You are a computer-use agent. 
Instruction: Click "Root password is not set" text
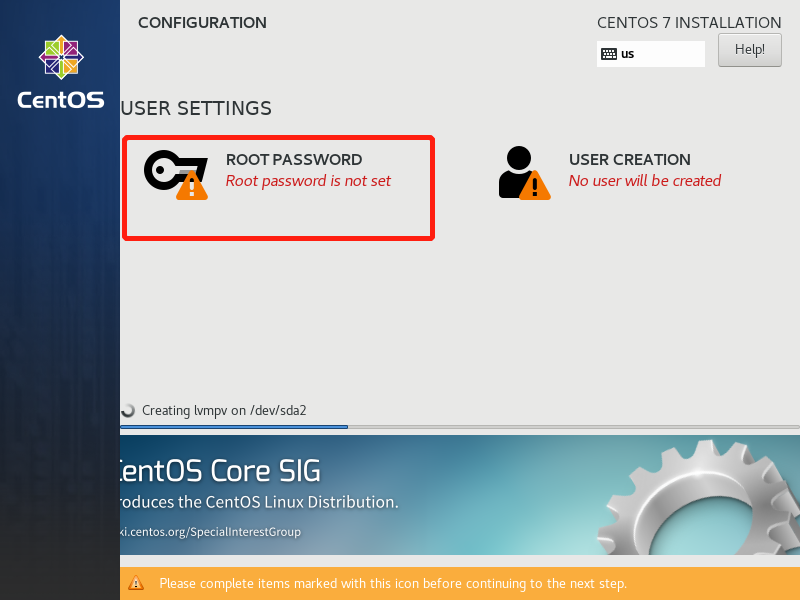pos(308,181)
